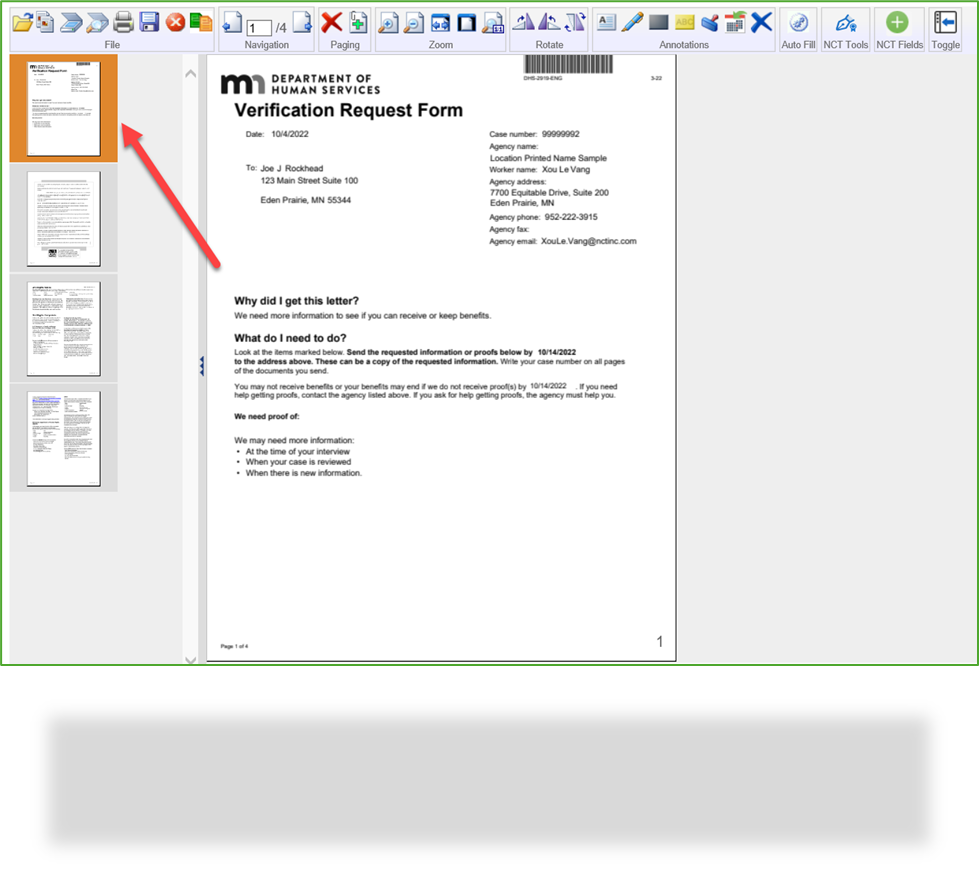979x870 pixels.
Task: Fit the page to window width
Action: click(440, 21)
